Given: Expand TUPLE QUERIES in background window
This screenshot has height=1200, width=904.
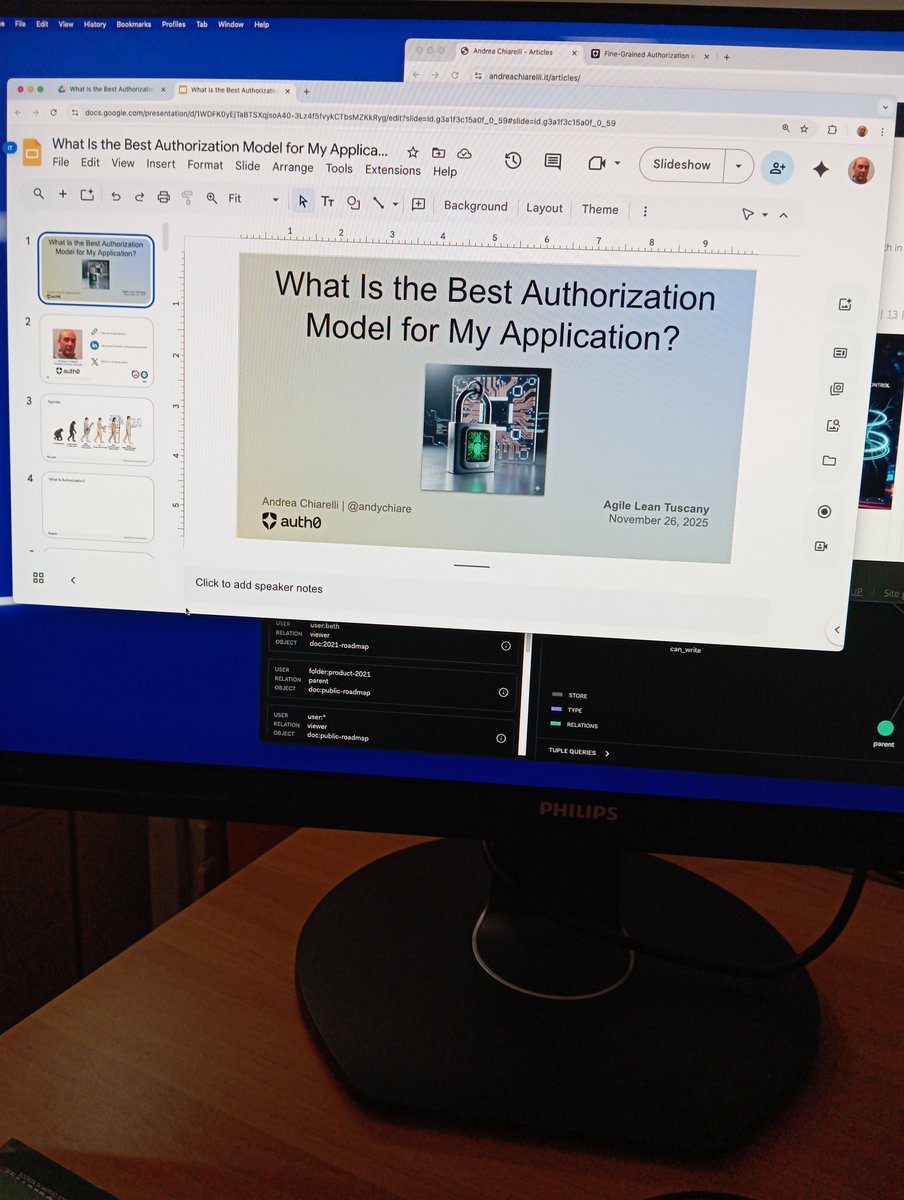Looking at the screenshot, I should (x=580, y=753).
